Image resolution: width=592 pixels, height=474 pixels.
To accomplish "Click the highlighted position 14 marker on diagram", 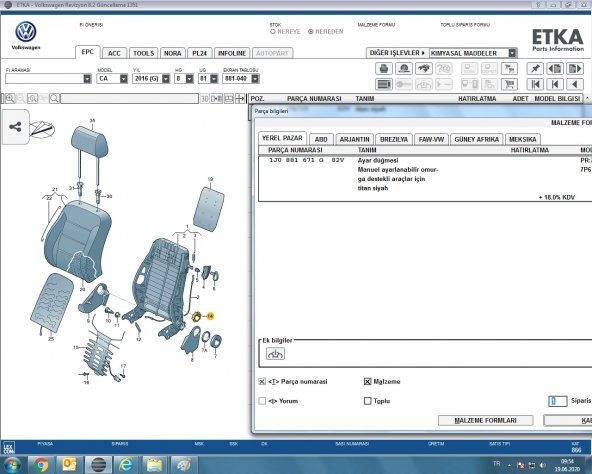I will point(210,316).
